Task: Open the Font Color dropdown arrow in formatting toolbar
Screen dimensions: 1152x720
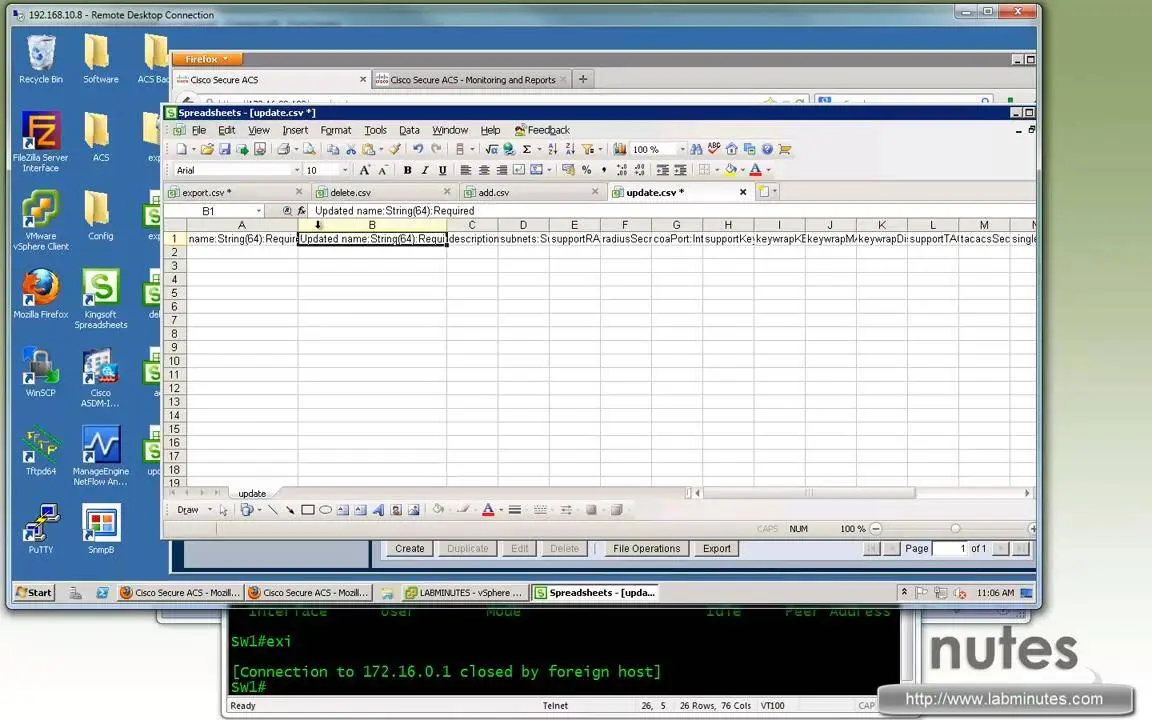Action: [768, 170]
